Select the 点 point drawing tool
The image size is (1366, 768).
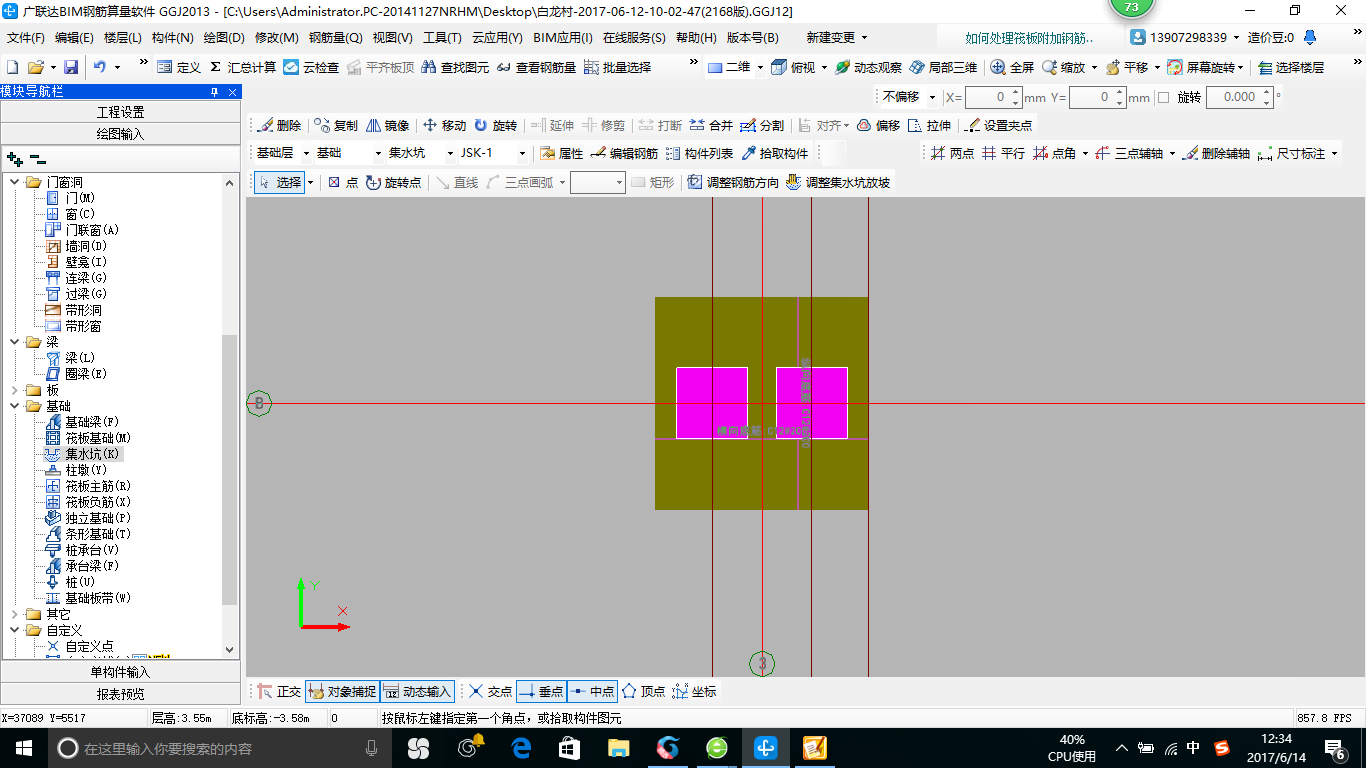point(343,182)
